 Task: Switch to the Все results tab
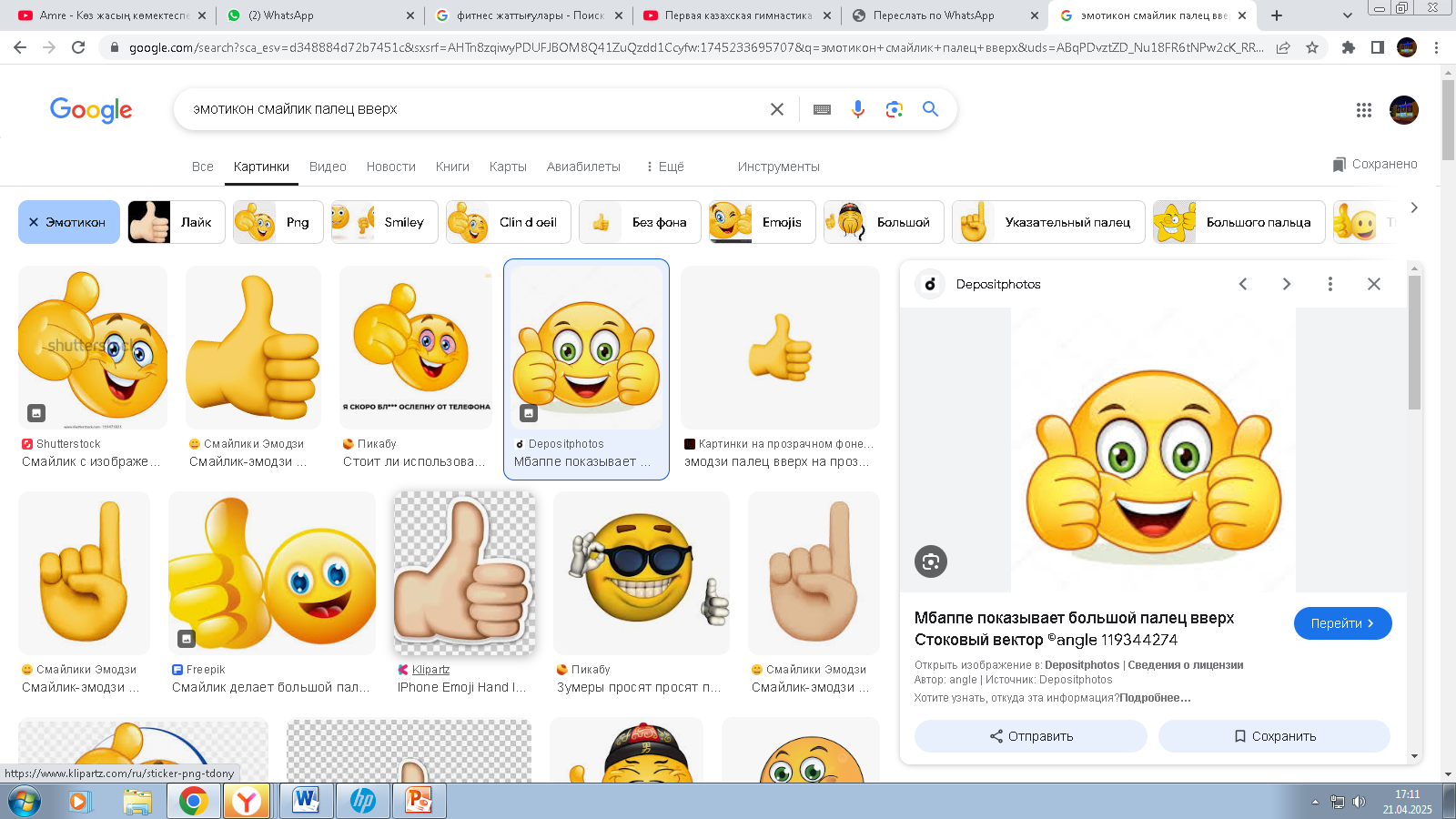point(203,167)
